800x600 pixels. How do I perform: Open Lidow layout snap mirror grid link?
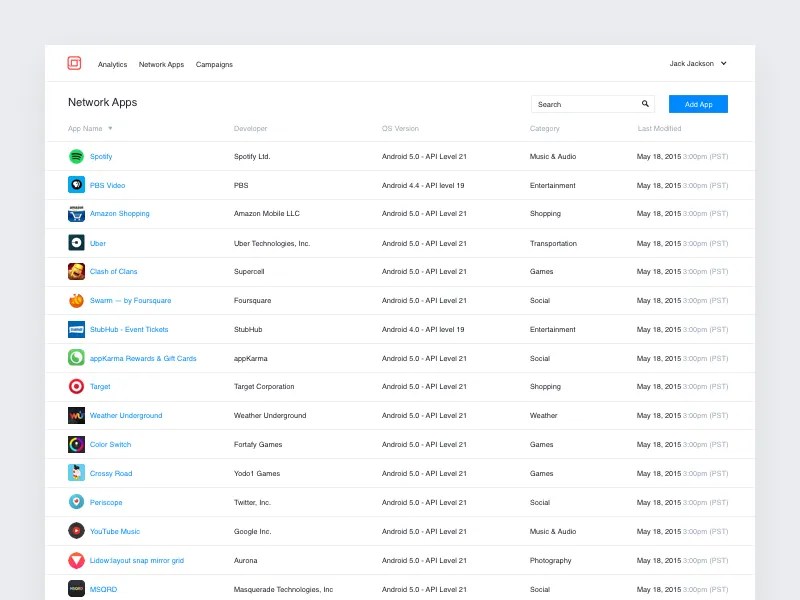[x=137, y=560]
